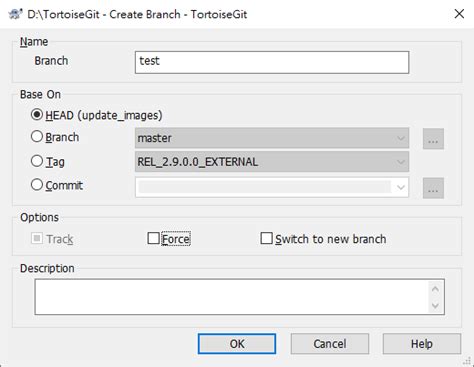This screenshot has height=367, width=474.
Task: Click the resize grip at dialog corner
Action: tap(467, 361)
